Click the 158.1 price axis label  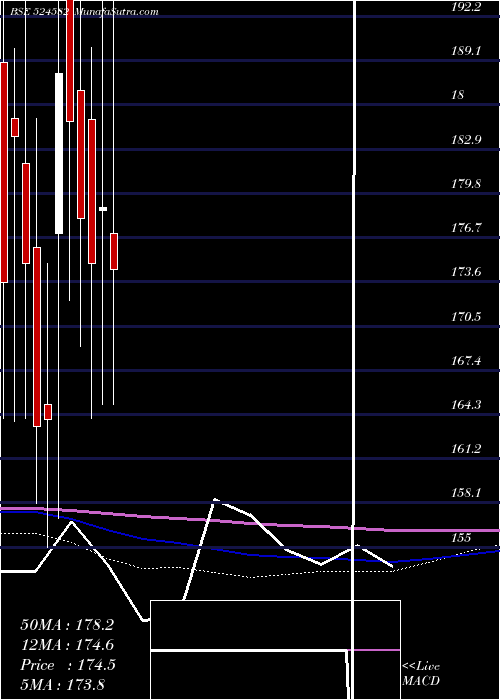pyautogui.click(x=465, y=493)
